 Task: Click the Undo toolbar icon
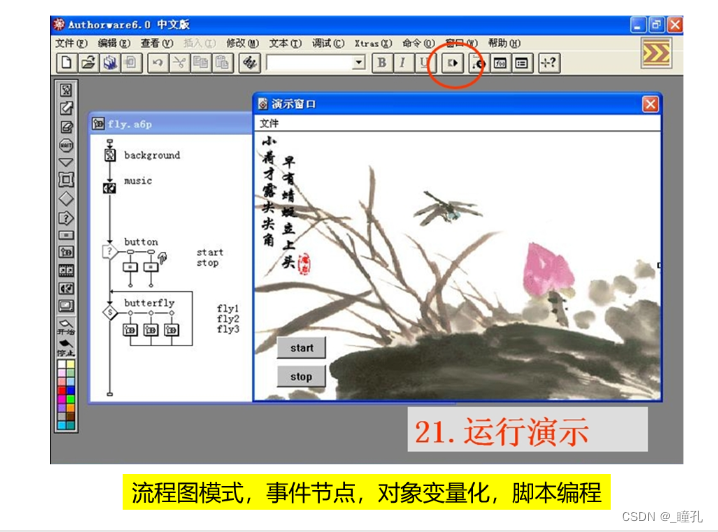tap(158, 63)
